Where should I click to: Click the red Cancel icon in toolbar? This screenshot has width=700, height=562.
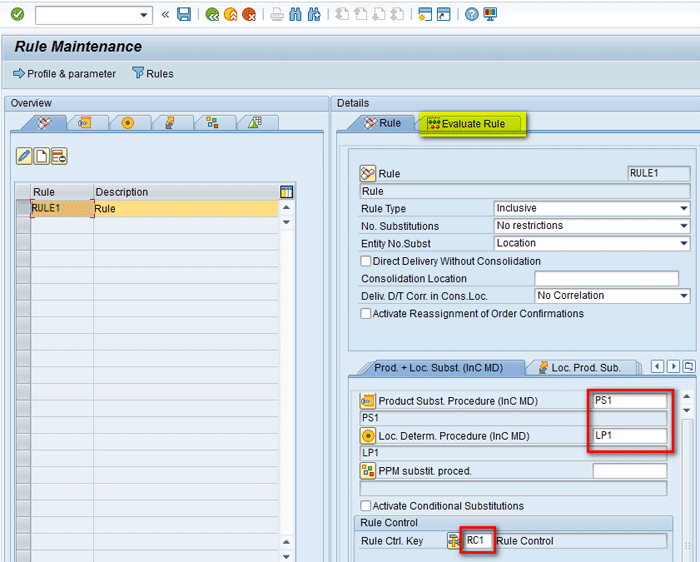pos(248,14)
